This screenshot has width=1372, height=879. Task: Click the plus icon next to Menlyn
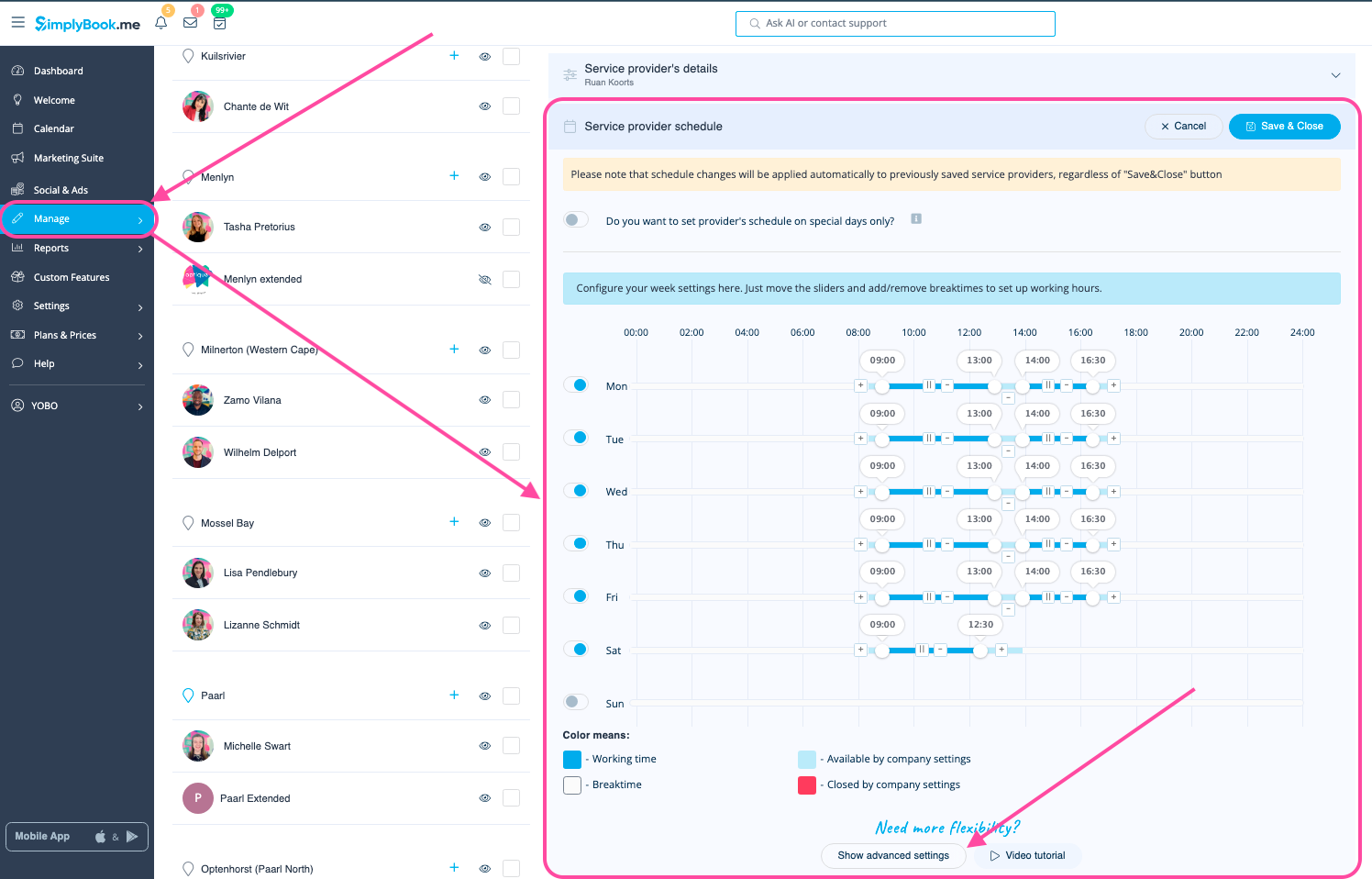pos(454,175)
